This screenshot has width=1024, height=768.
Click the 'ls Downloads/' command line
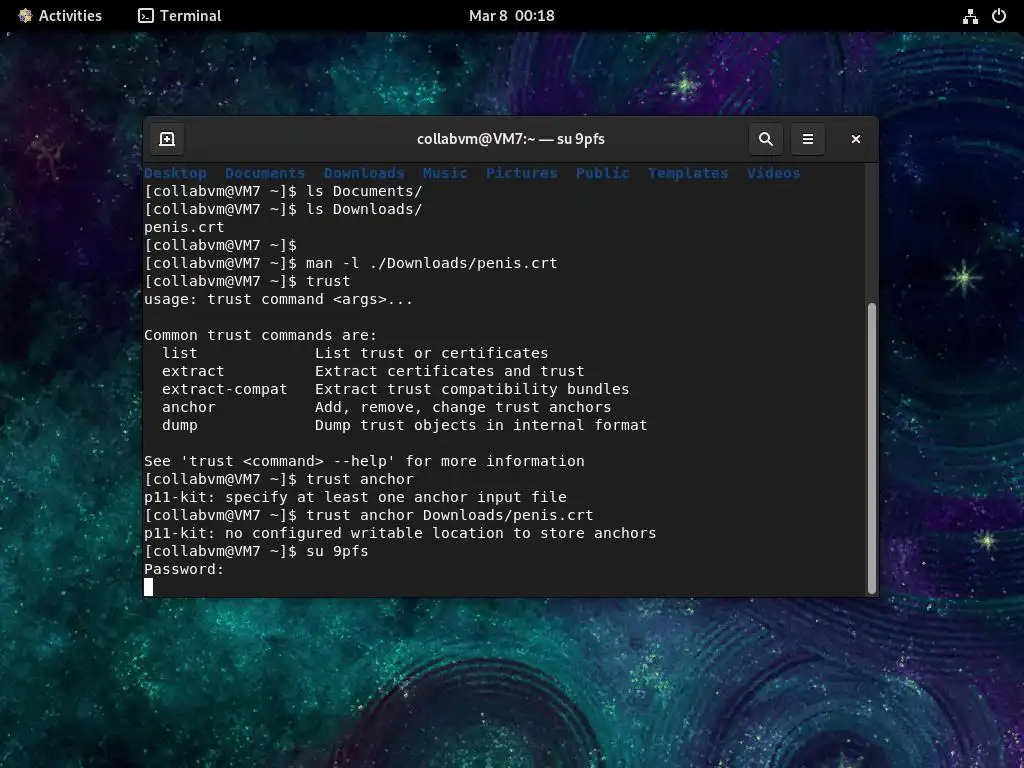click(283, 209)
